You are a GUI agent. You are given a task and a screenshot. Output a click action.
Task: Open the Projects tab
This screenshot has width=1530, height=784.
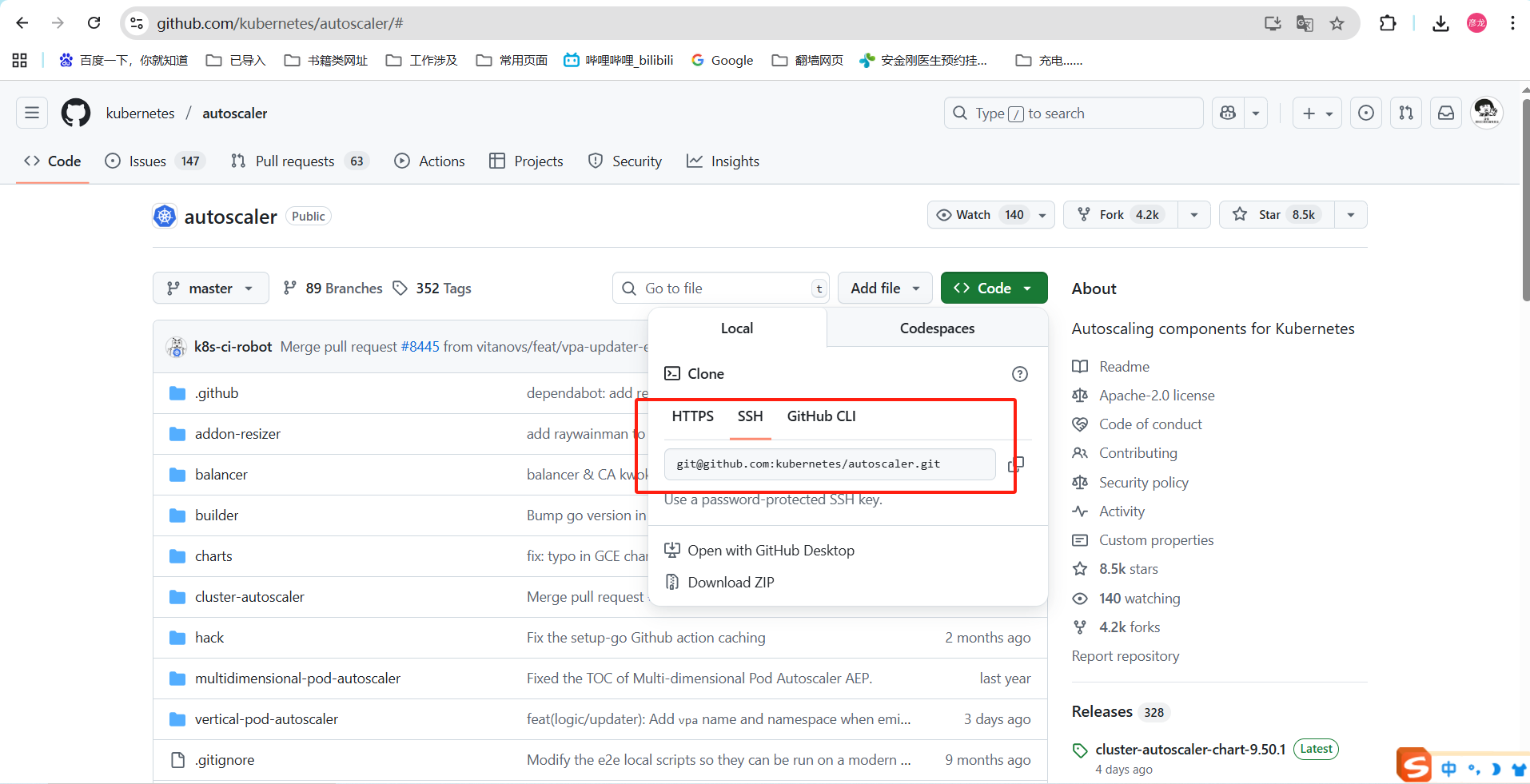coord(527,161)
